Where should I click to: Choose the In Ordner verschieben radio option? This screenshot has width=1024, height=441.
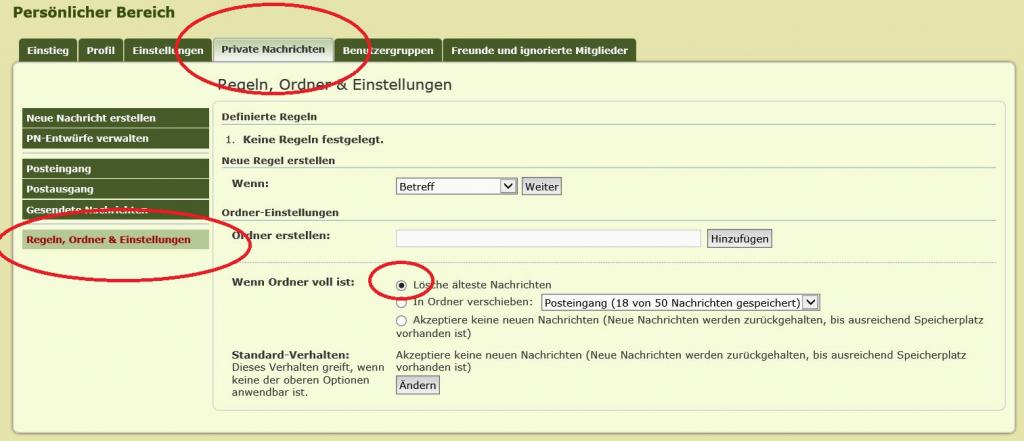[402, 302]
